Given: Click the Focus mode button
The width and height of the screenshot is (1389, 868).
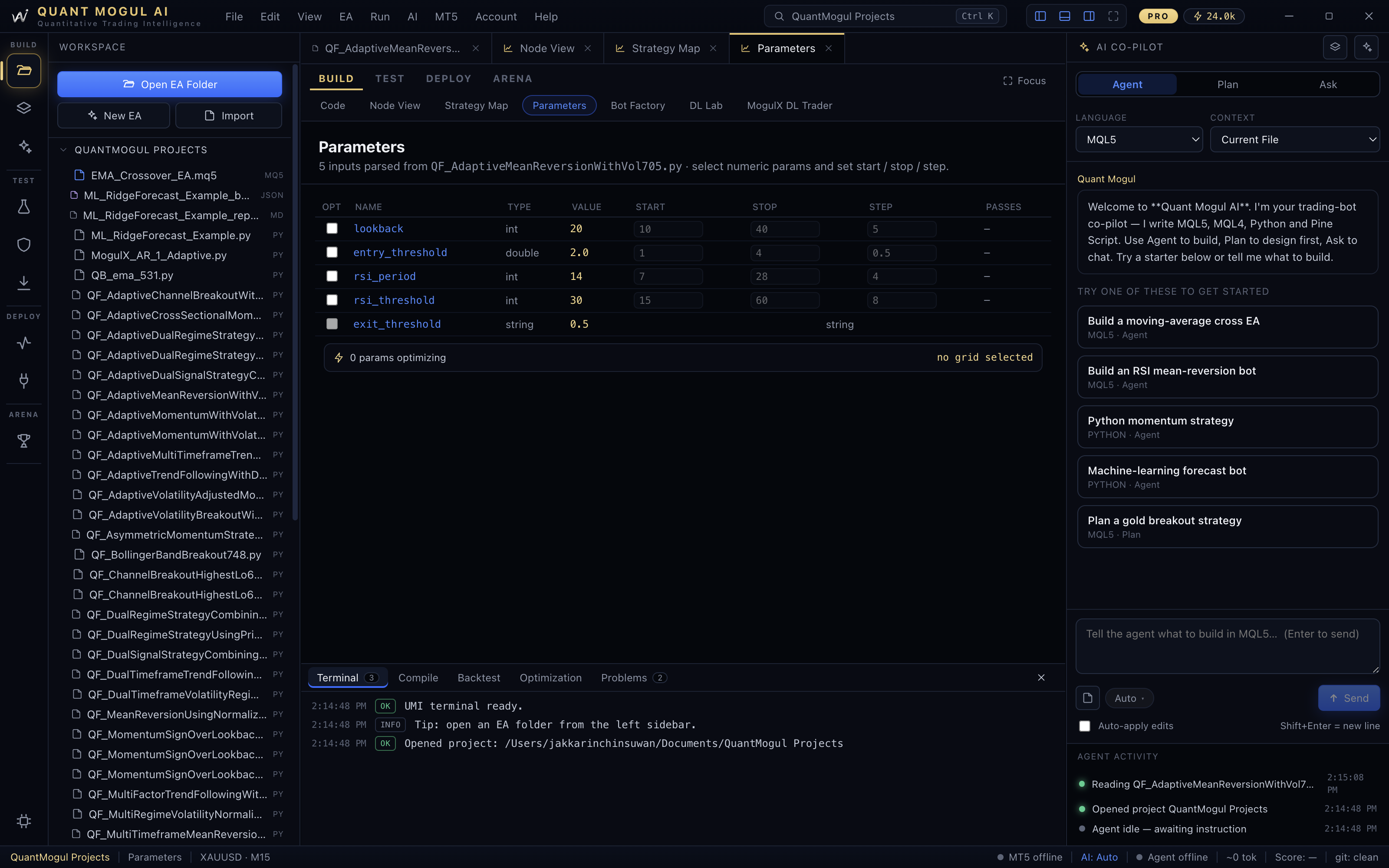Looking at the screenshot, I should tap(1024, 81).
